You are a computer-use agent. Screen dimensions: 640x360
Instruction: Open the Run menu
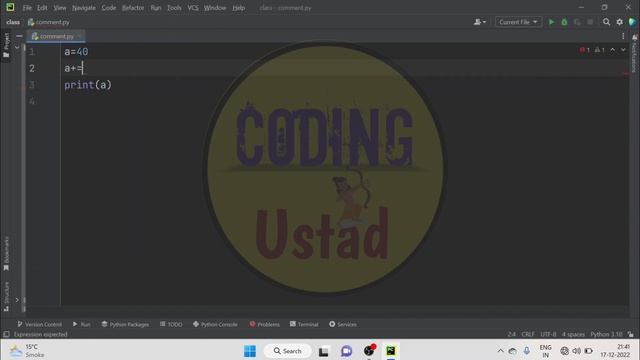[156, 8]
